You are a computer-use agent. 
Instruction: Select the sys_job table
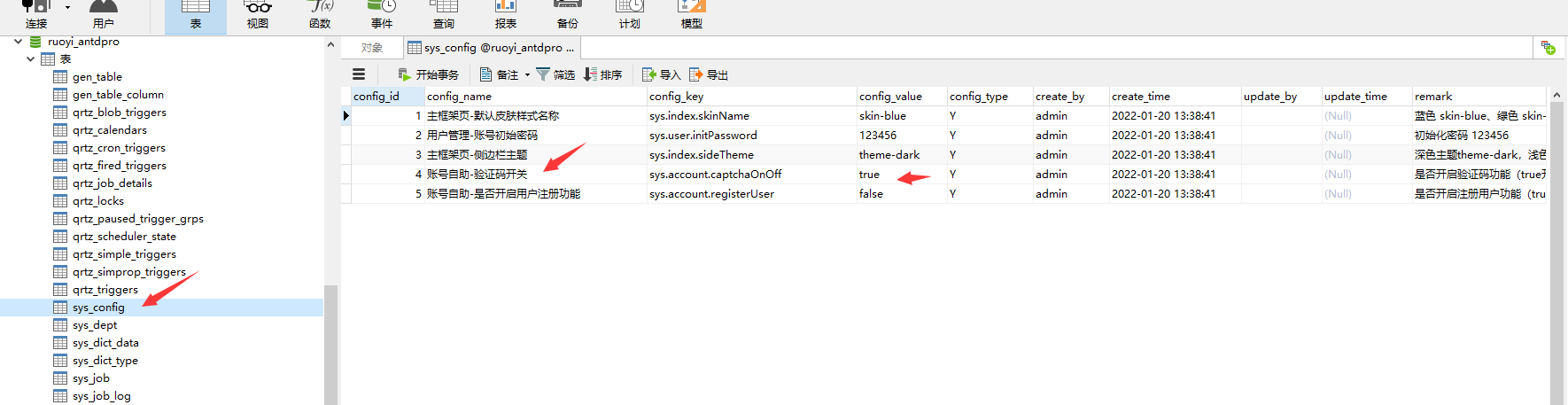(91, 378)
